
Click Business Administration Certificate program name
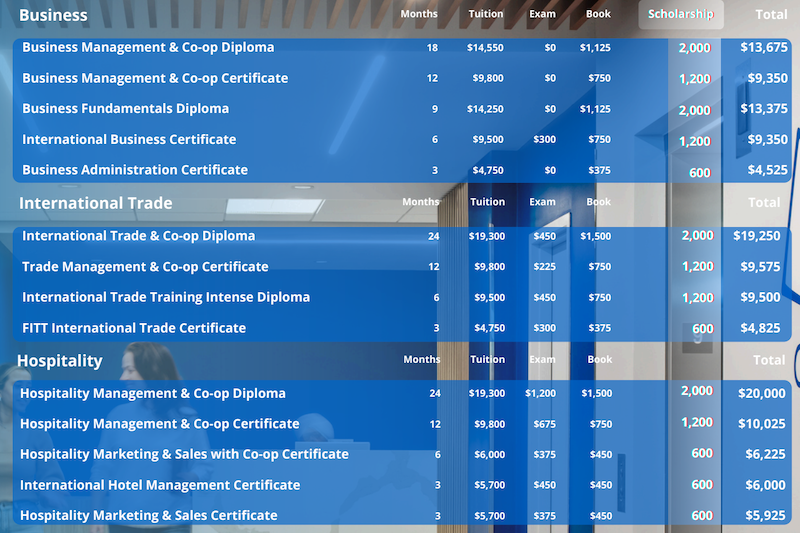click(135, 170)
